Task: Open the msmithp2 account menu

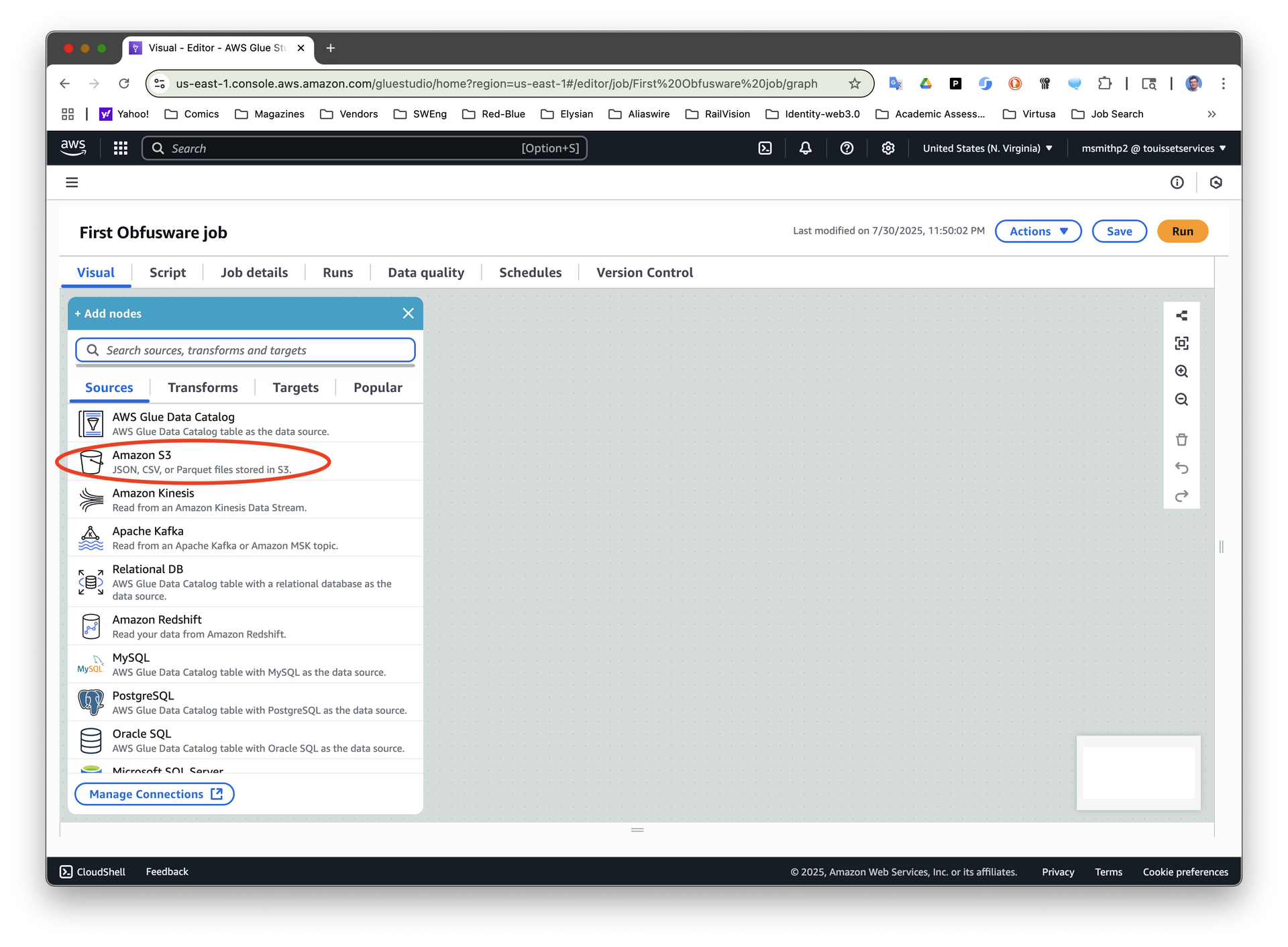Action: (1154, 148)
